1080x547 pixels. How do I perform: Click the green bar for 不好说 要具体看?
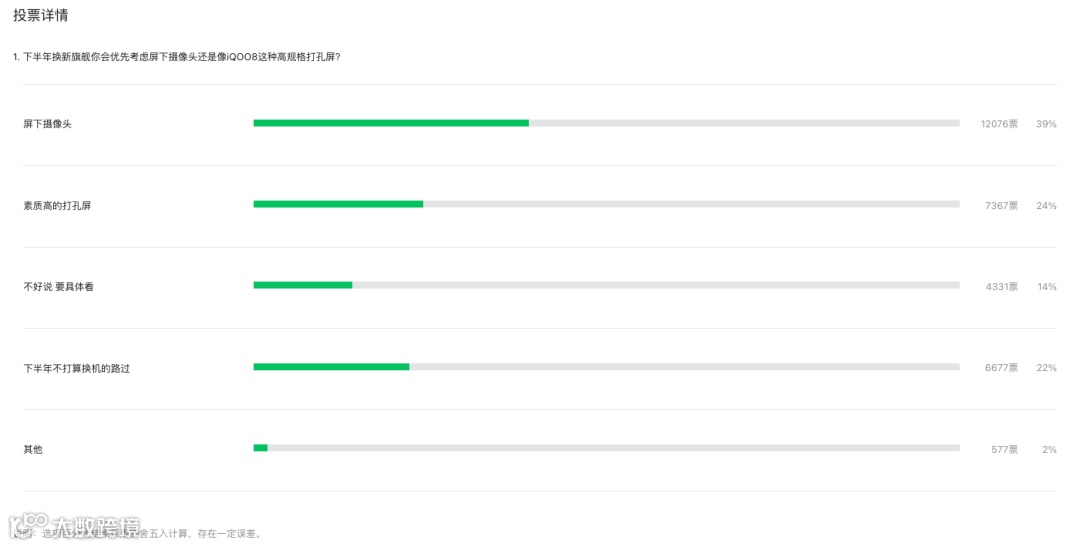point(302,285)
